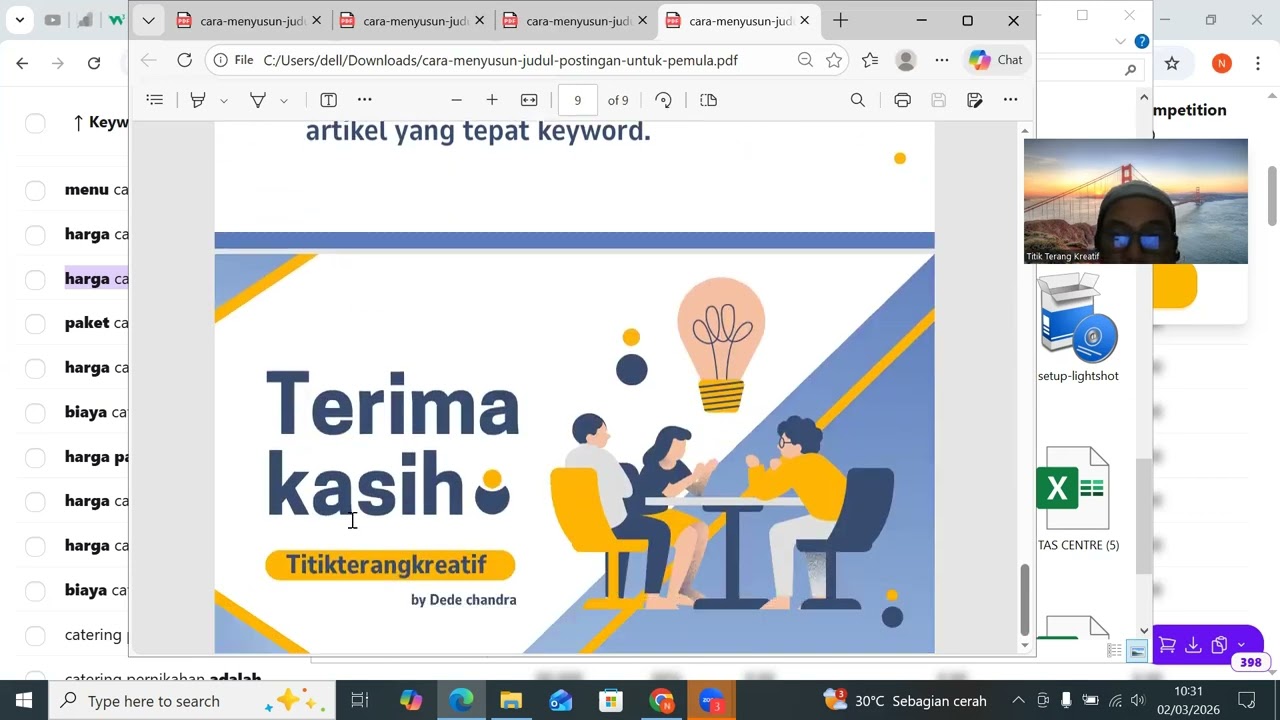Open the weather widget showing 30°C

point(905,701)
